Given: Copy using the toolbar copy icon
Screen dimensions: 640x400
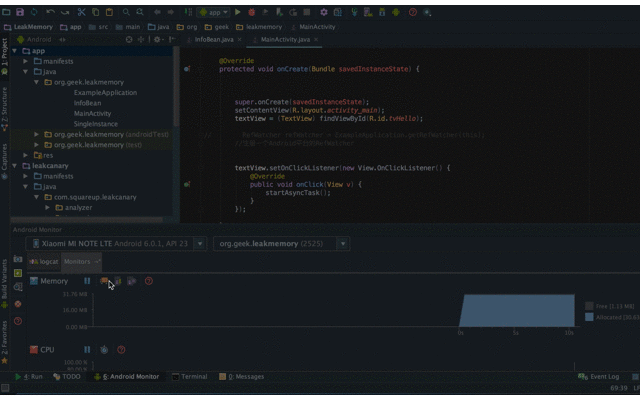Looking at the screenshot, I should tap(96, 12).
